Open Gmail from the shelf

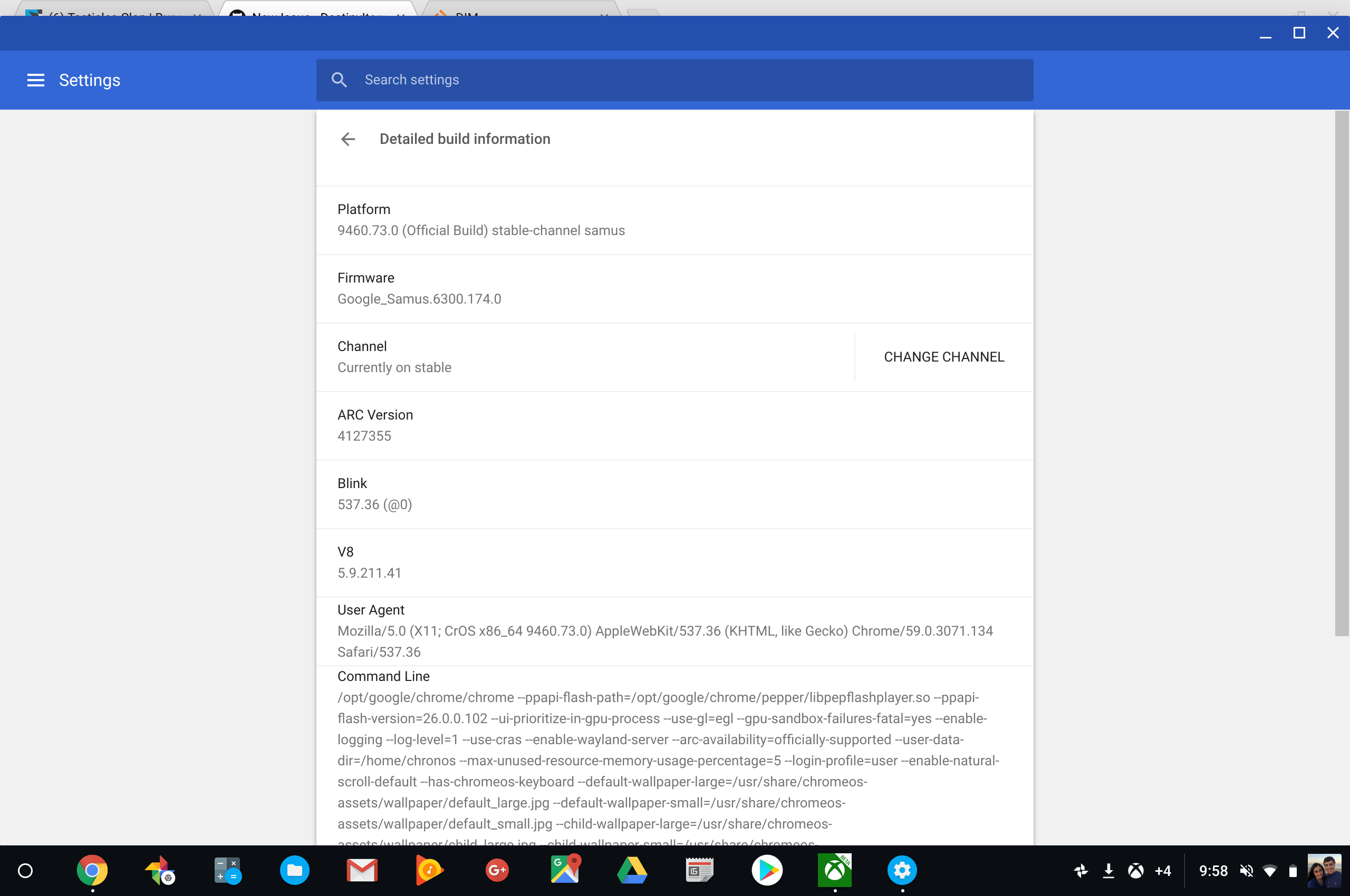(361, 870)
